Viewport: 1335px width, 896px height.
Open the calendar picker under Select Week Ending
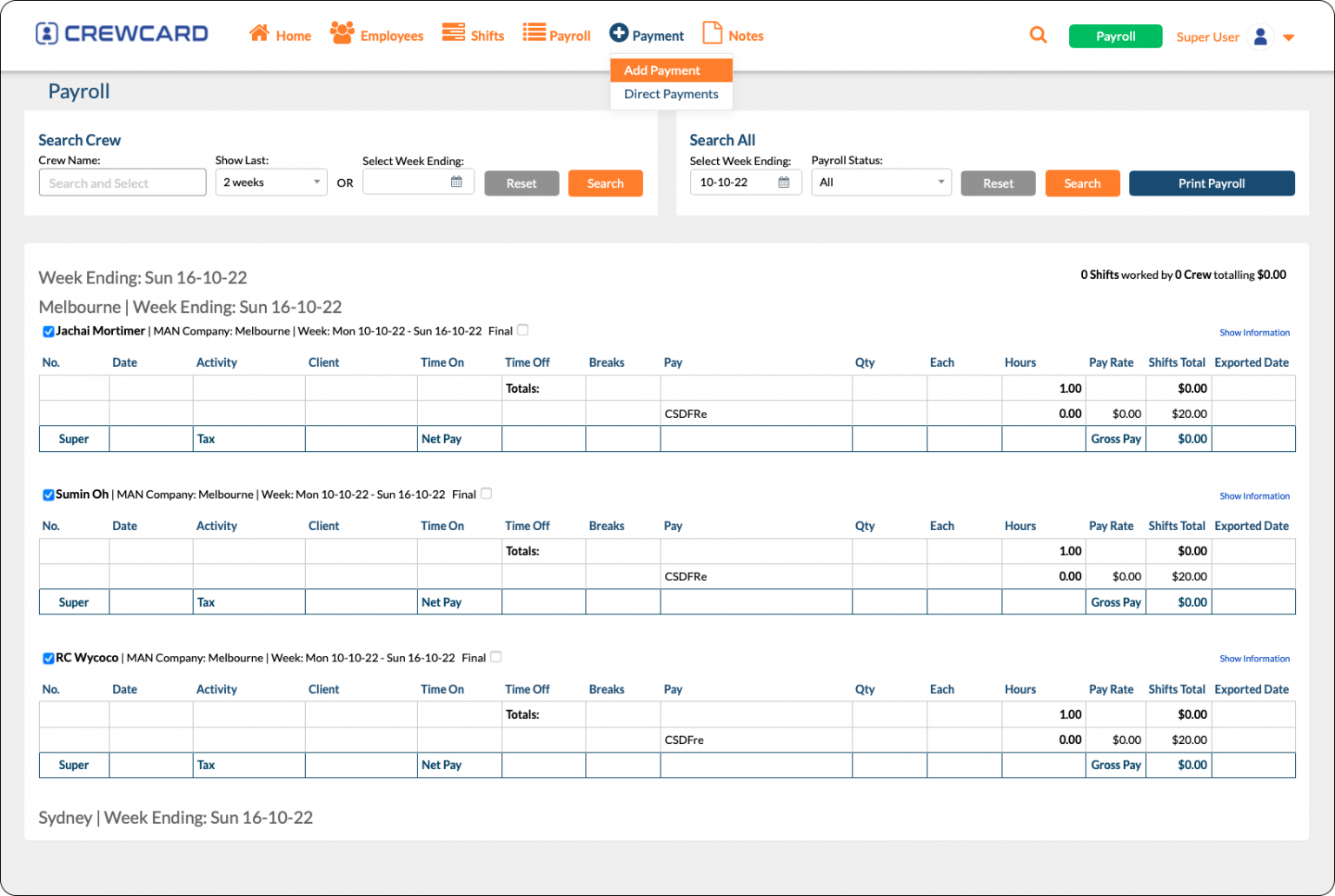[455, 182]
